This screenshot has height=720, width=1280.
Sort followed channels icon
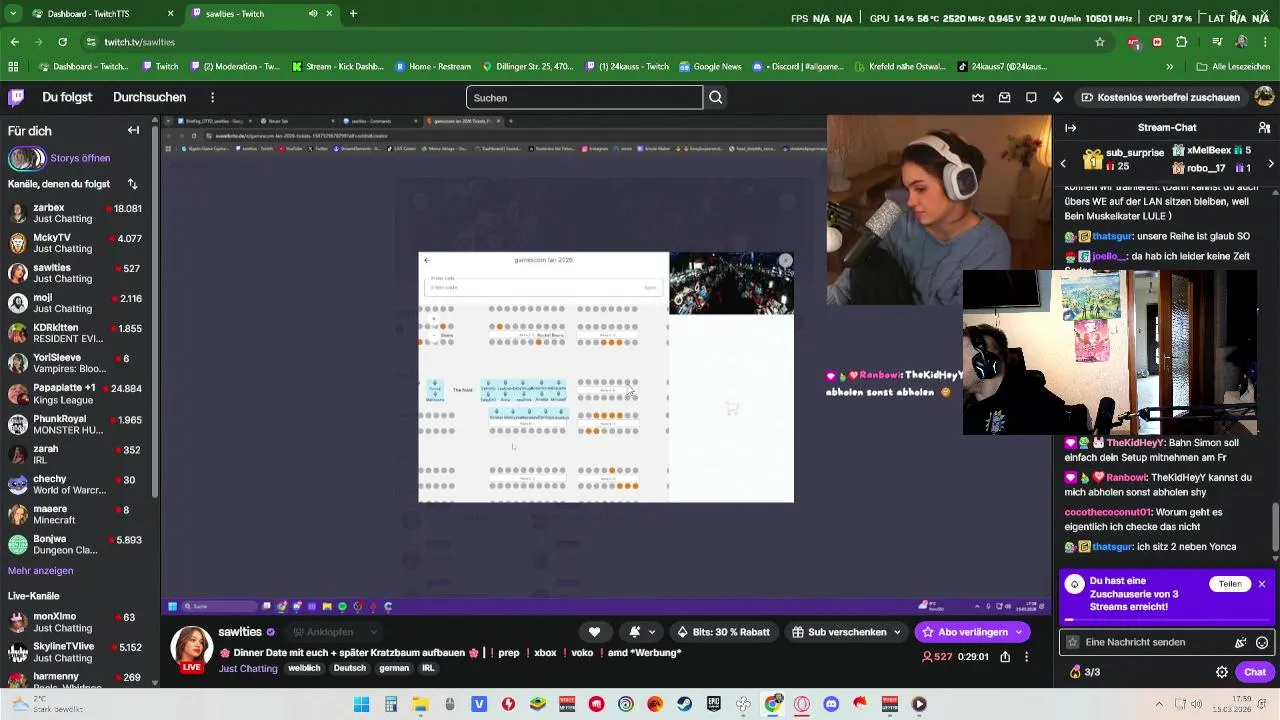(132, 184)
